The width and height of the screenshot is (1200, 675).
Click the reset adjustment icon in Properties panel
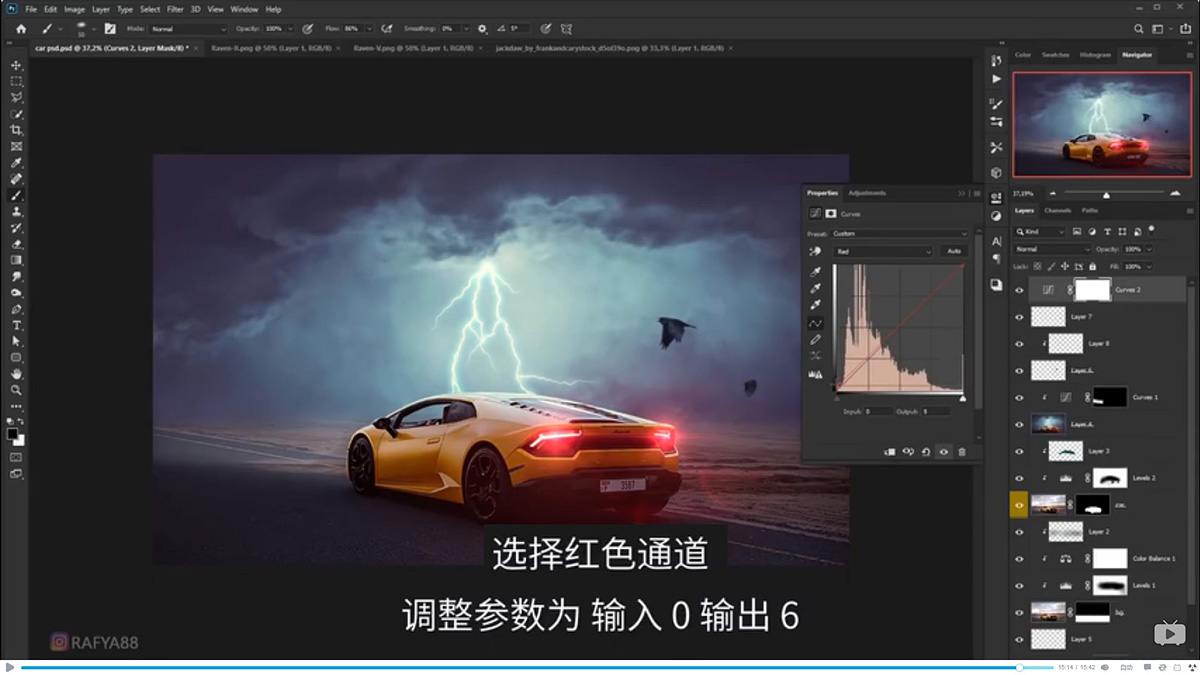click(925, 451)
